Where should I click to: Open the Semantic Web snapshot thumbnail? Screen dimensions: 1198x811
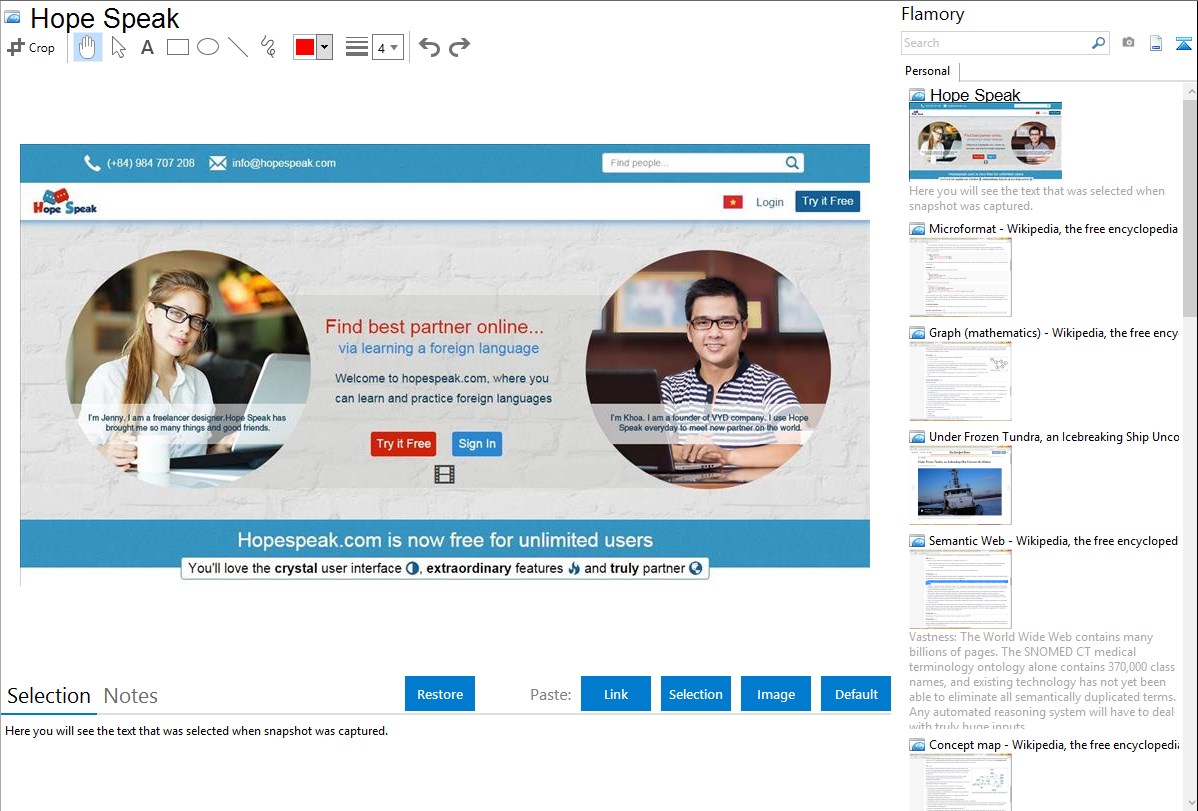[960, 589]
